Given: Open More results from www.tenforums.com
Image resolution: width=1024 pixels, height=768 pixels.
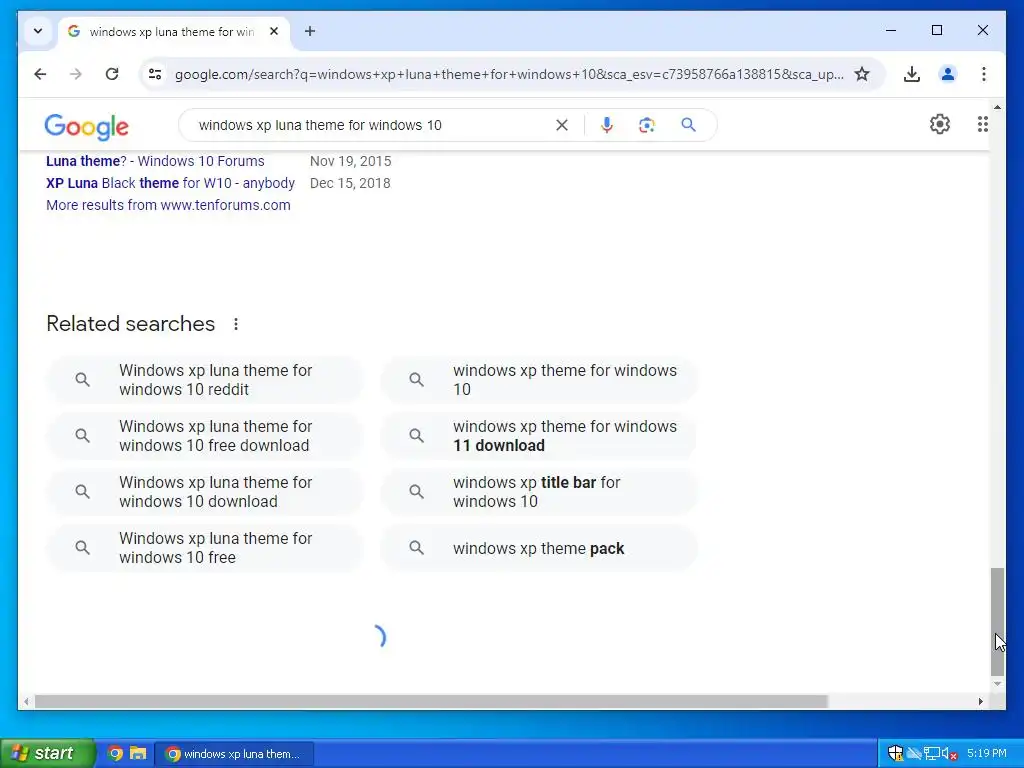Looking at the screenshot, I should (x=168, y=205).
